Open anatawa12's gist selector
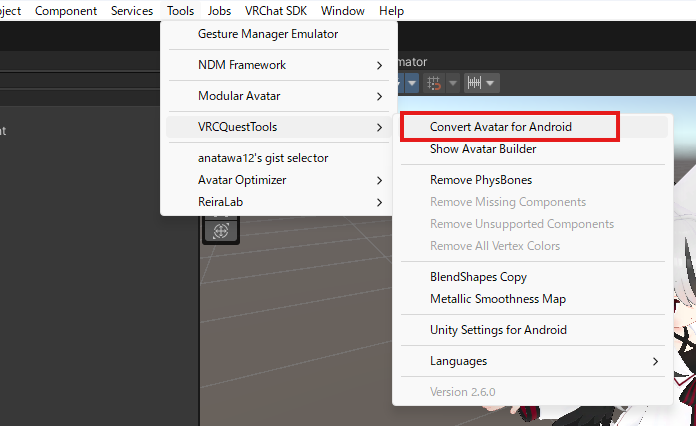The height and width of the screenshot is (426, 696). click(279, 158)
